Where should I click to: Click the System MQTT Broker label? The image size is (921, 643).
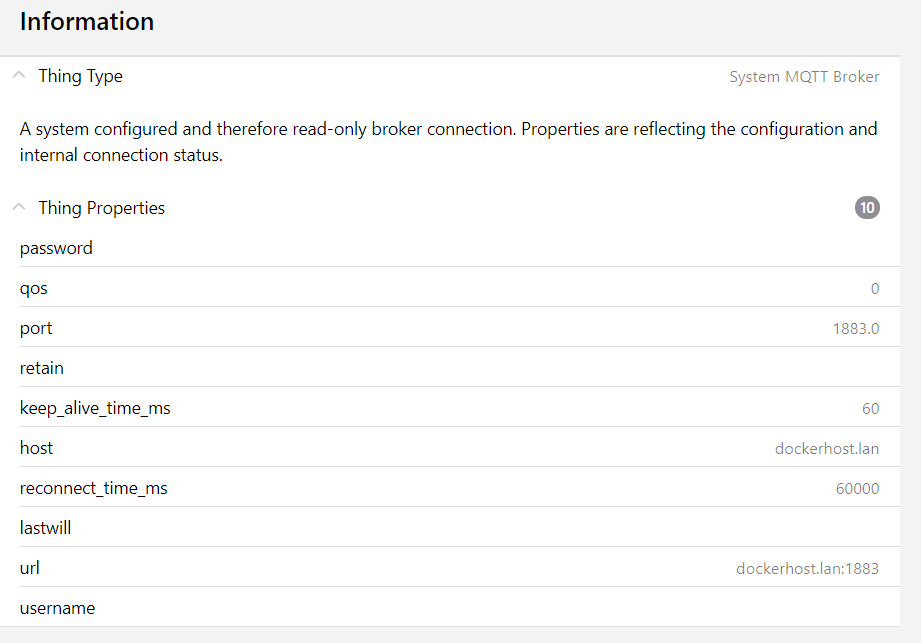804,77
